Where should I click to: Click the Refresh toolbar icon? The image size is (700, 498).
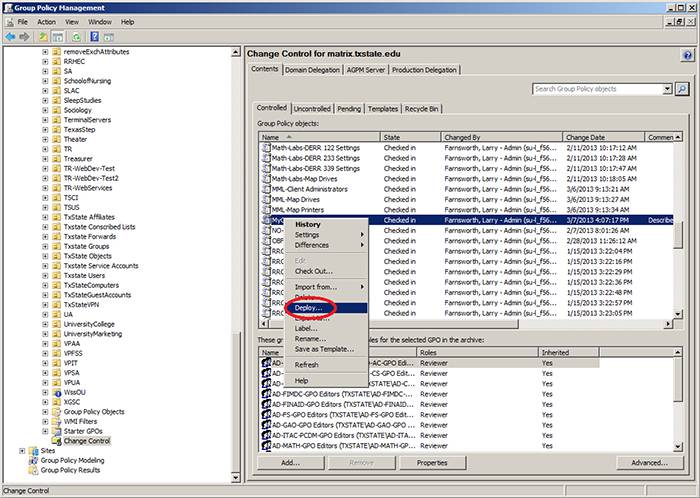(x=76, y=36)
